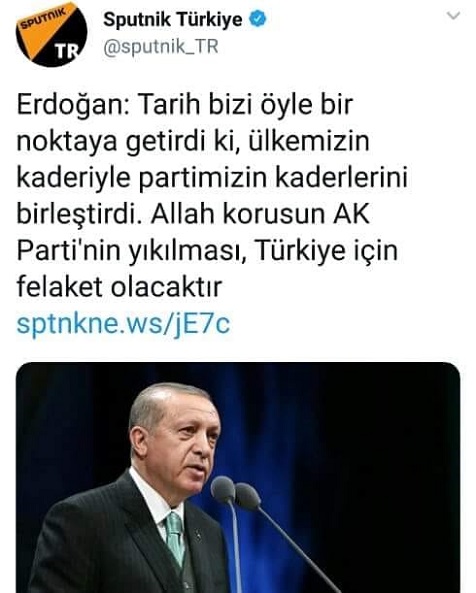Tap the 'Allah korusun AK' text line
This screenshot has width=476, height=593.
point(260,214)
